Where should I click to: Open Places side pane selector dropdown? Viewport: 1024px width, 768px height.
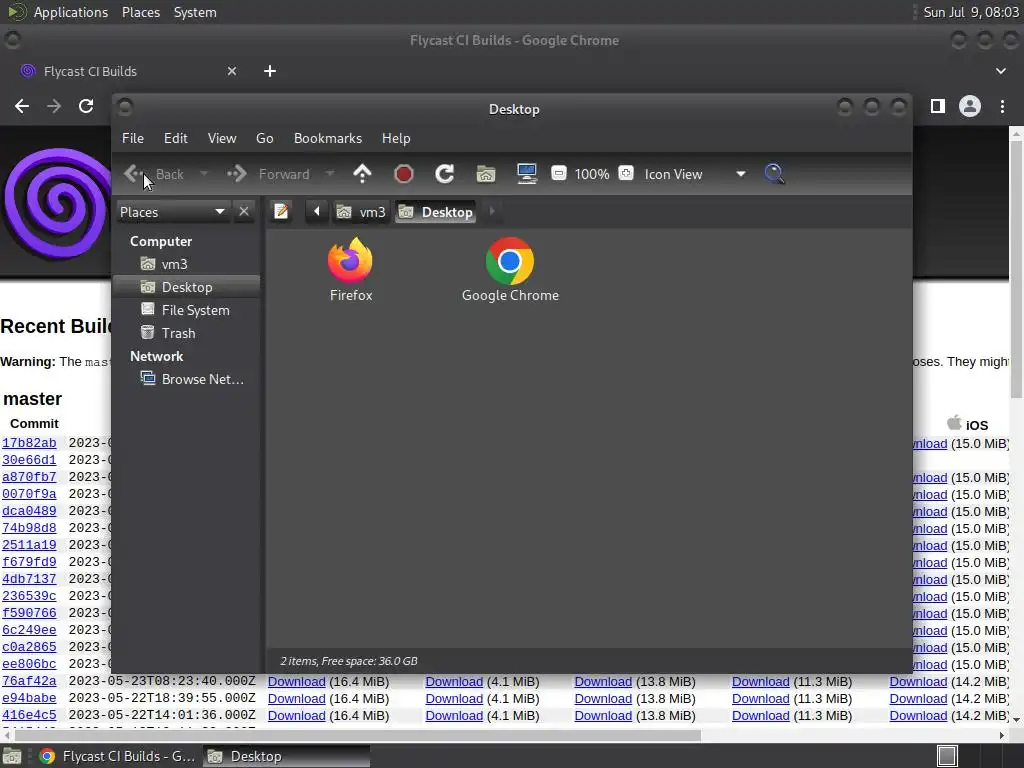tap(172, 212)
